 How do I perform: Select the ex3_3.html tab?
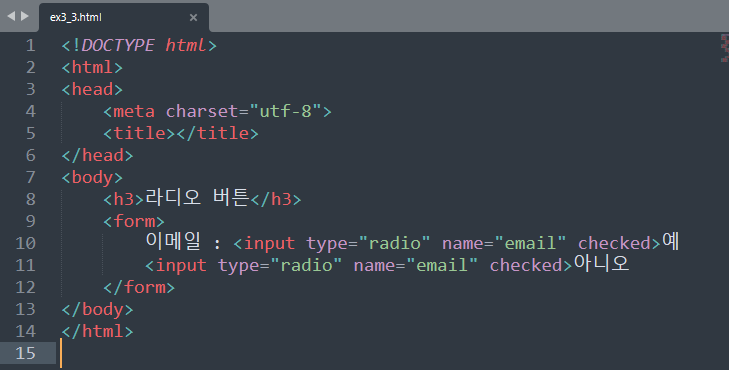[x=124, y=18]
